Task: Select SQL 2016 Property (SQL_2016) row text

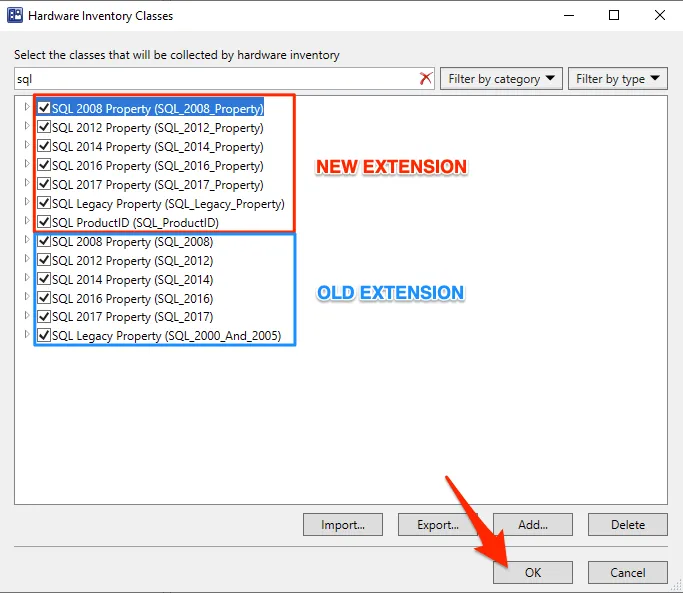Action: [132, 299]
